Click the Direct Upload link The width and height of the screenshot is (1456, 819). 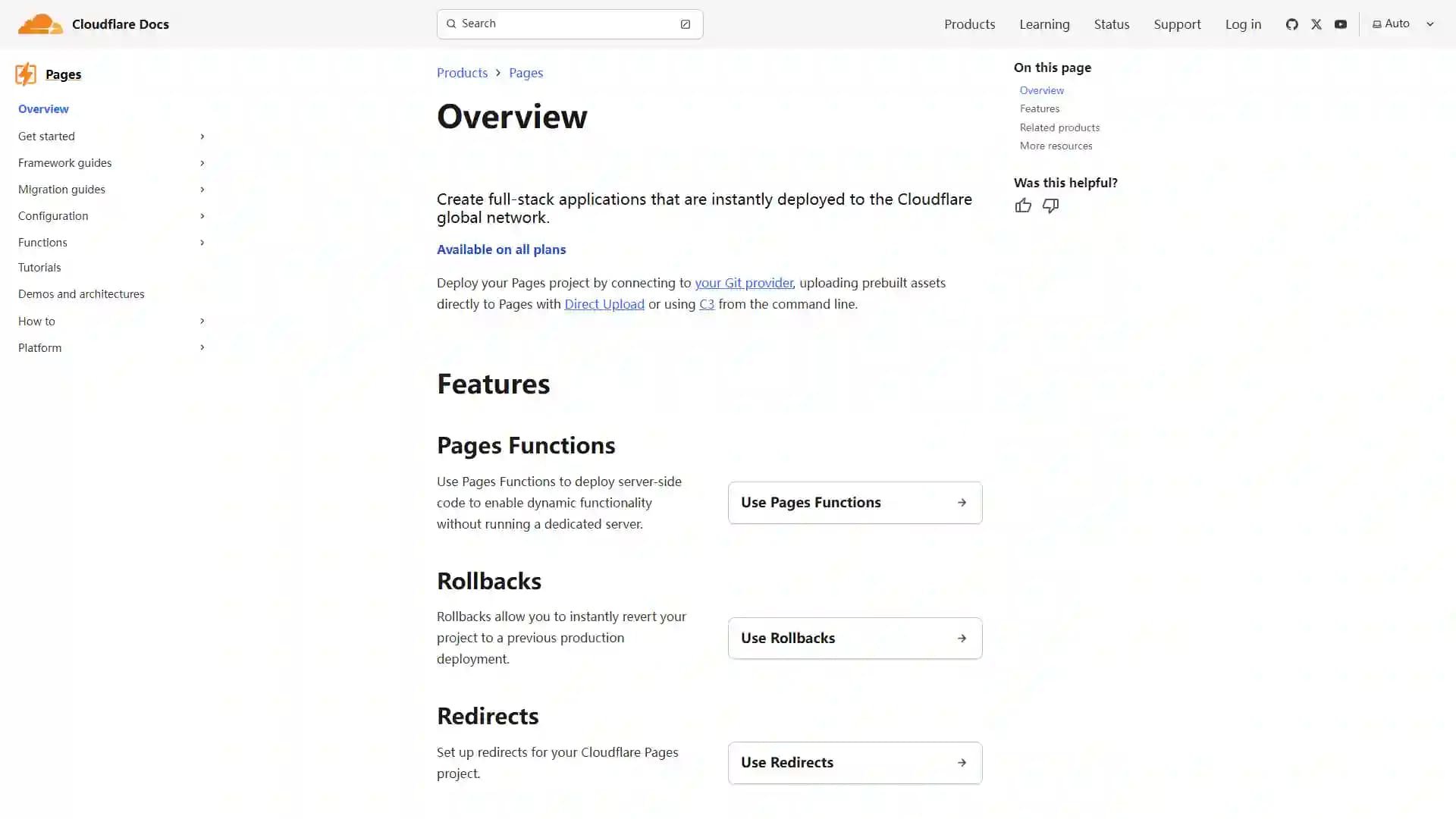click(604, 303)
